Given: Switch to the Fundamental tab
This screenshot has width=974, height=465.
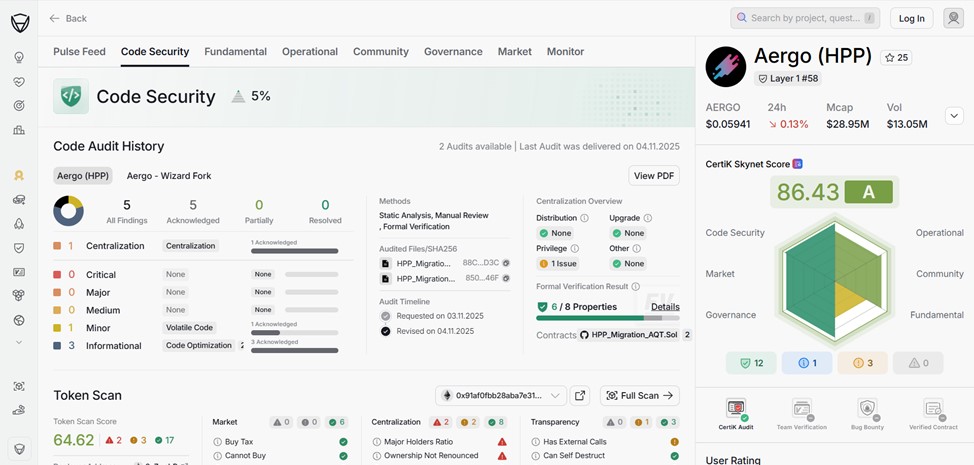Looking at the screenshot, I should (235, 52).
